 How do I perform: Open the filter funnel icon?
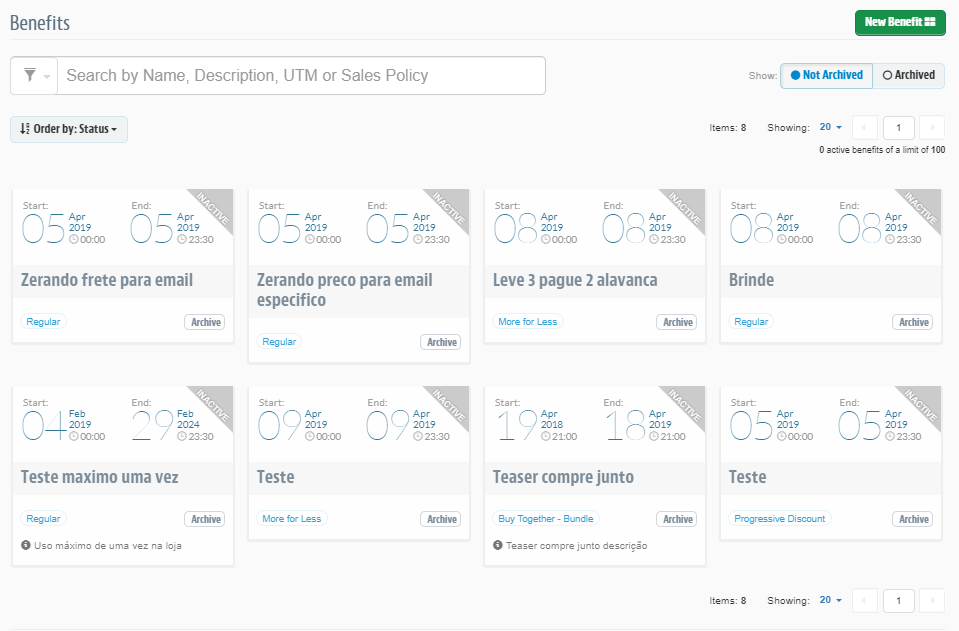[29, 75]
